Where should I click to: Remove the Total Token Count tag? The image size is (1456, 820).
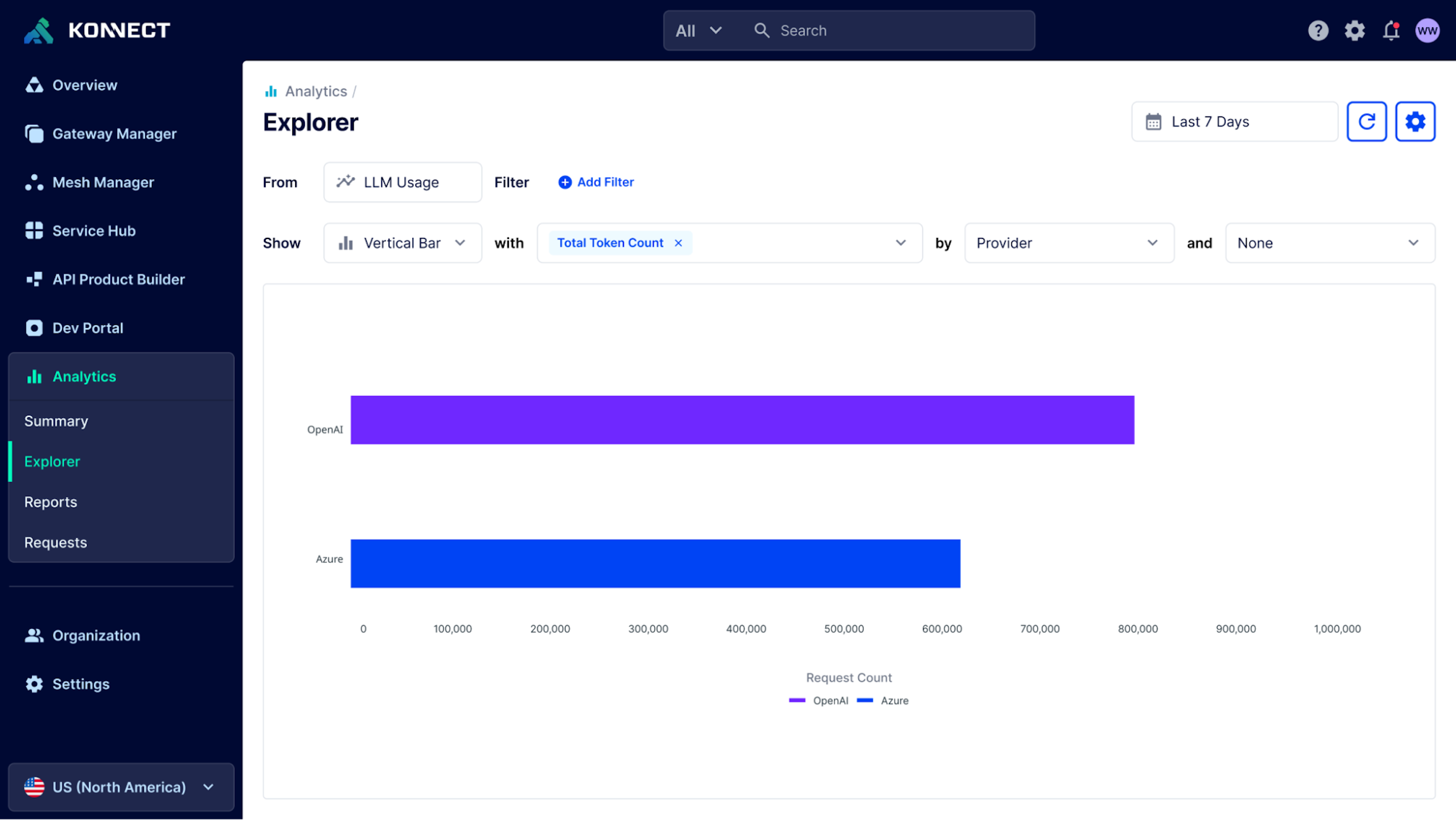point(678,243)
